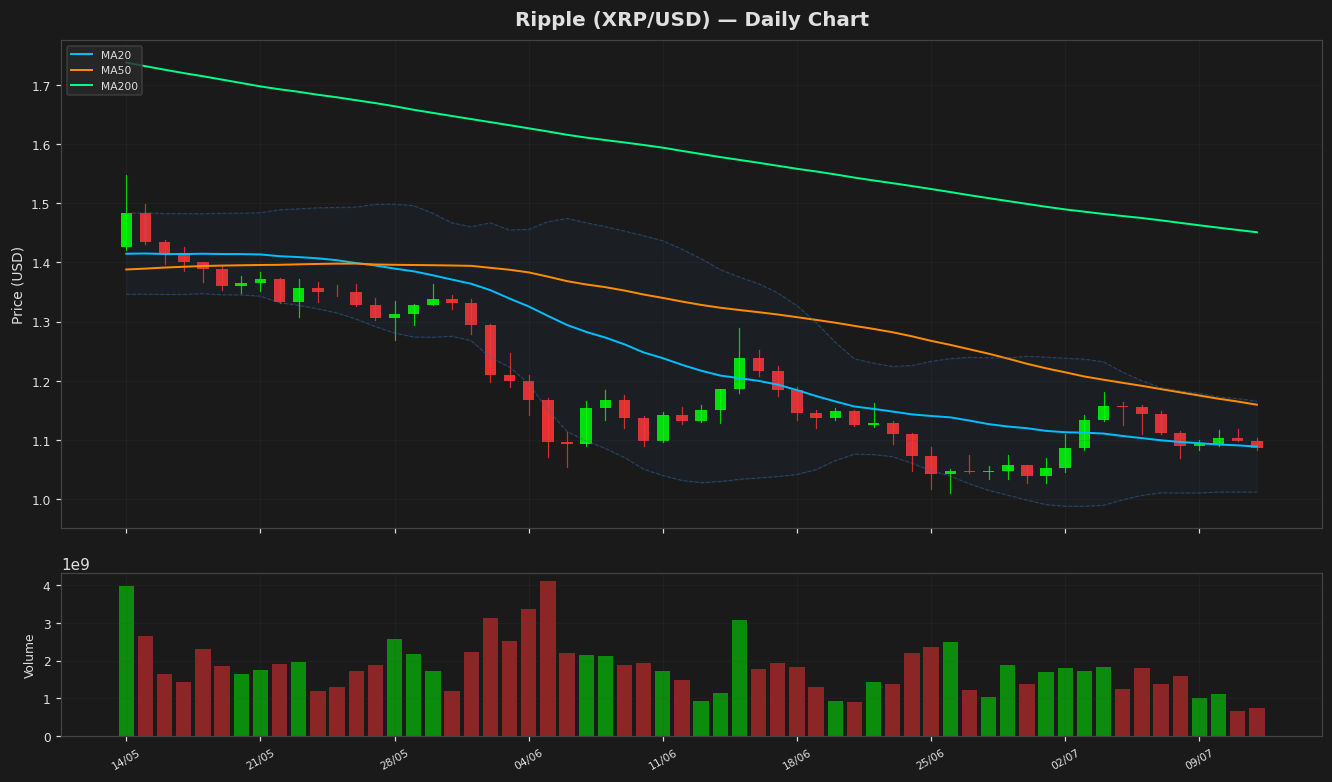The image size is (1332, 782).
Task: Click the blue MA20 legend line sample
Action: click(x=83, y=55)
